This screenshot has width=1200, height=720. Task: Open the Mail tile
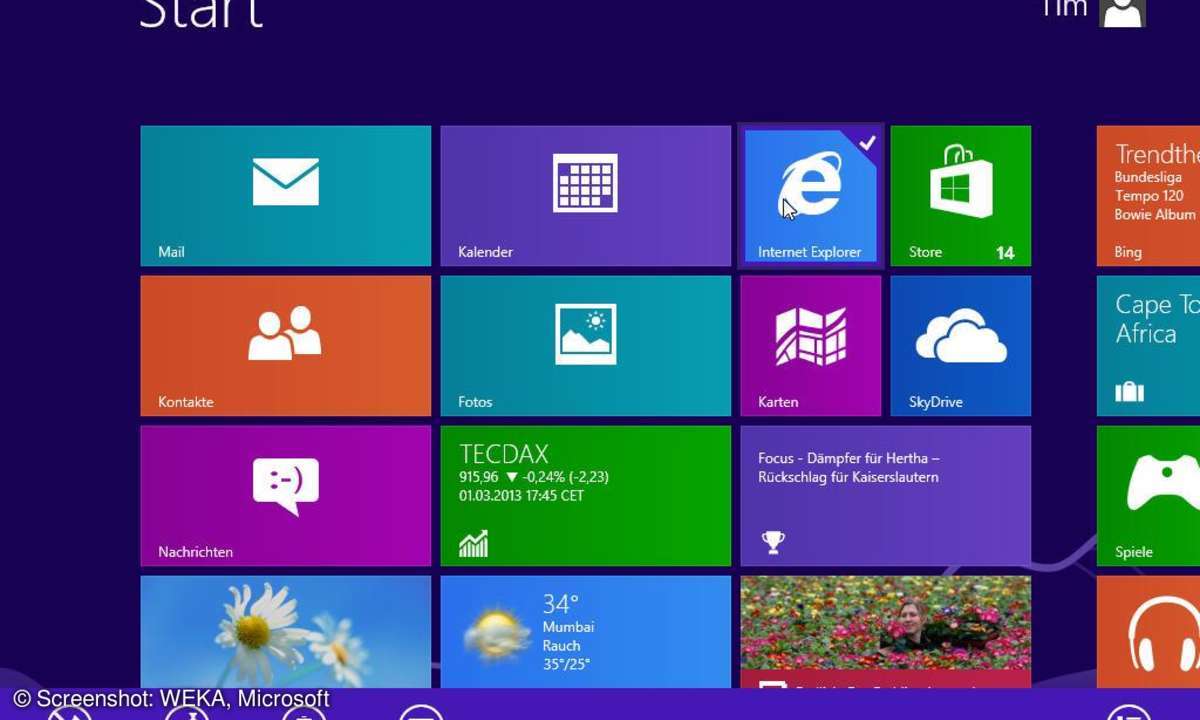(x=286, y=196)
